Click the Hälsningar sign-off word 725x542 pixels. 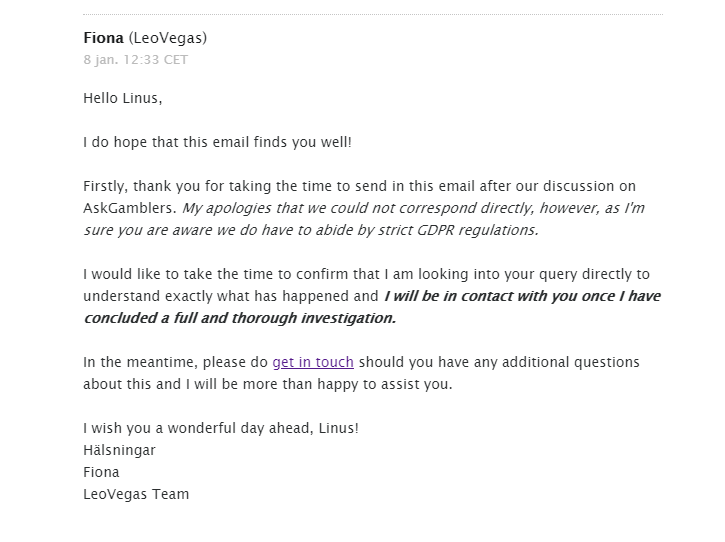tap(119, 450)
